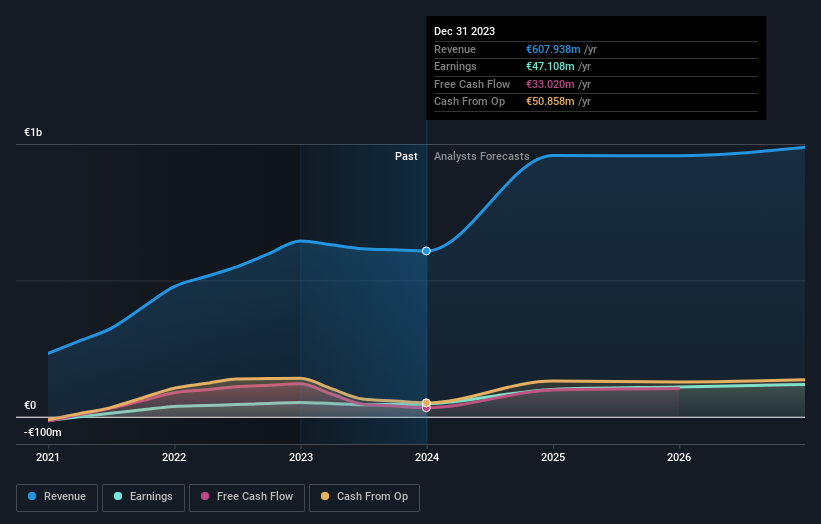Select the orange Cash From Op point at 2024

[426, 403]
